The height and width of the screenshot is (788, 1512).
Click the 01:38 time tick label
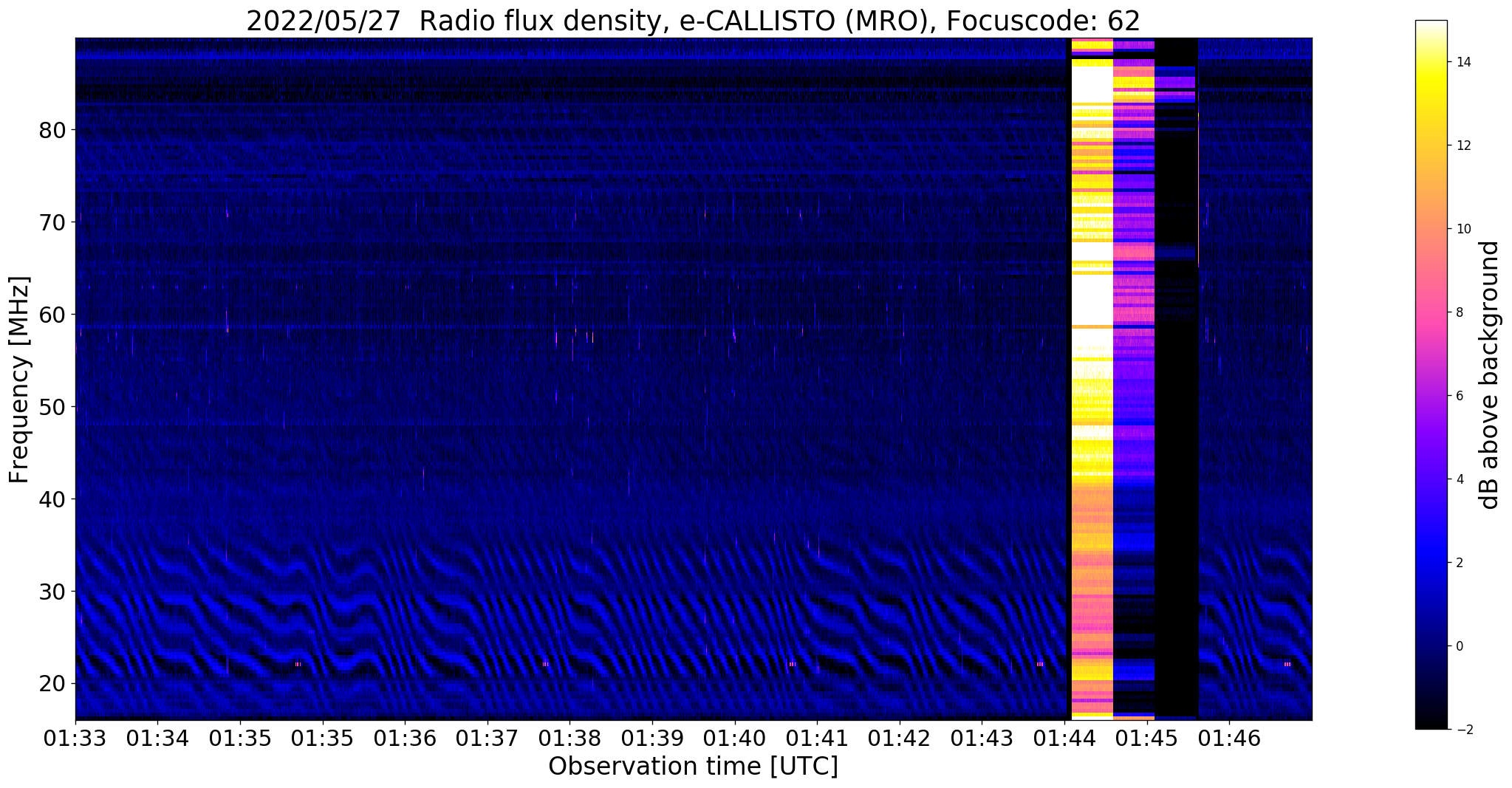(x=569, y=739)
